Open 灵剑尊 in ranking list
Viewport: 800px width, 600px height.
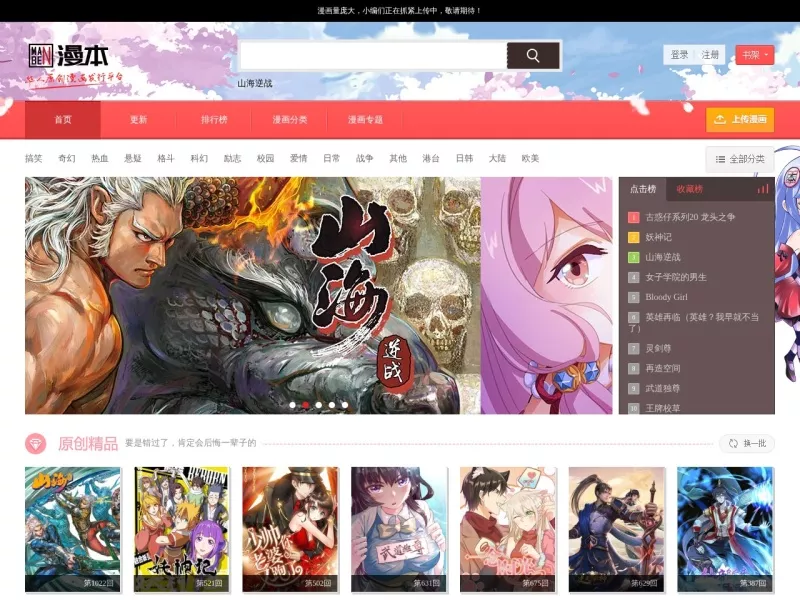click(x=658, y=348)
